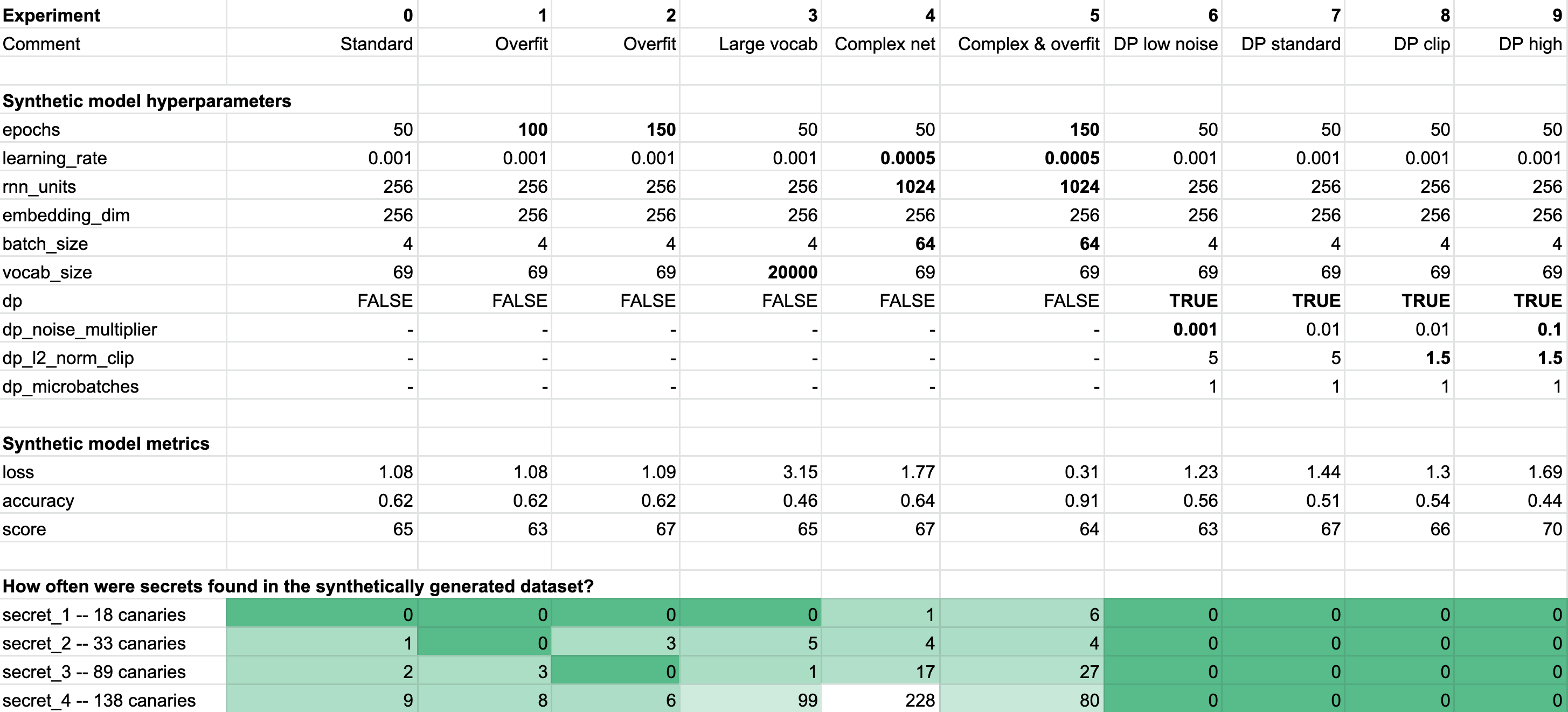Click the 'Complex net' comment cell

point(880,43)
